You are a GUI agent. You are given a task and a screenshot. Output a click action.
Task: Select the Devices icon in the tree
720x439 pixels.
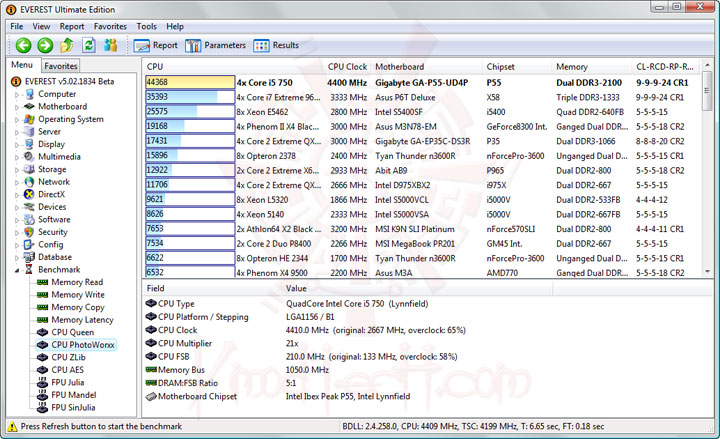[29, 207]
